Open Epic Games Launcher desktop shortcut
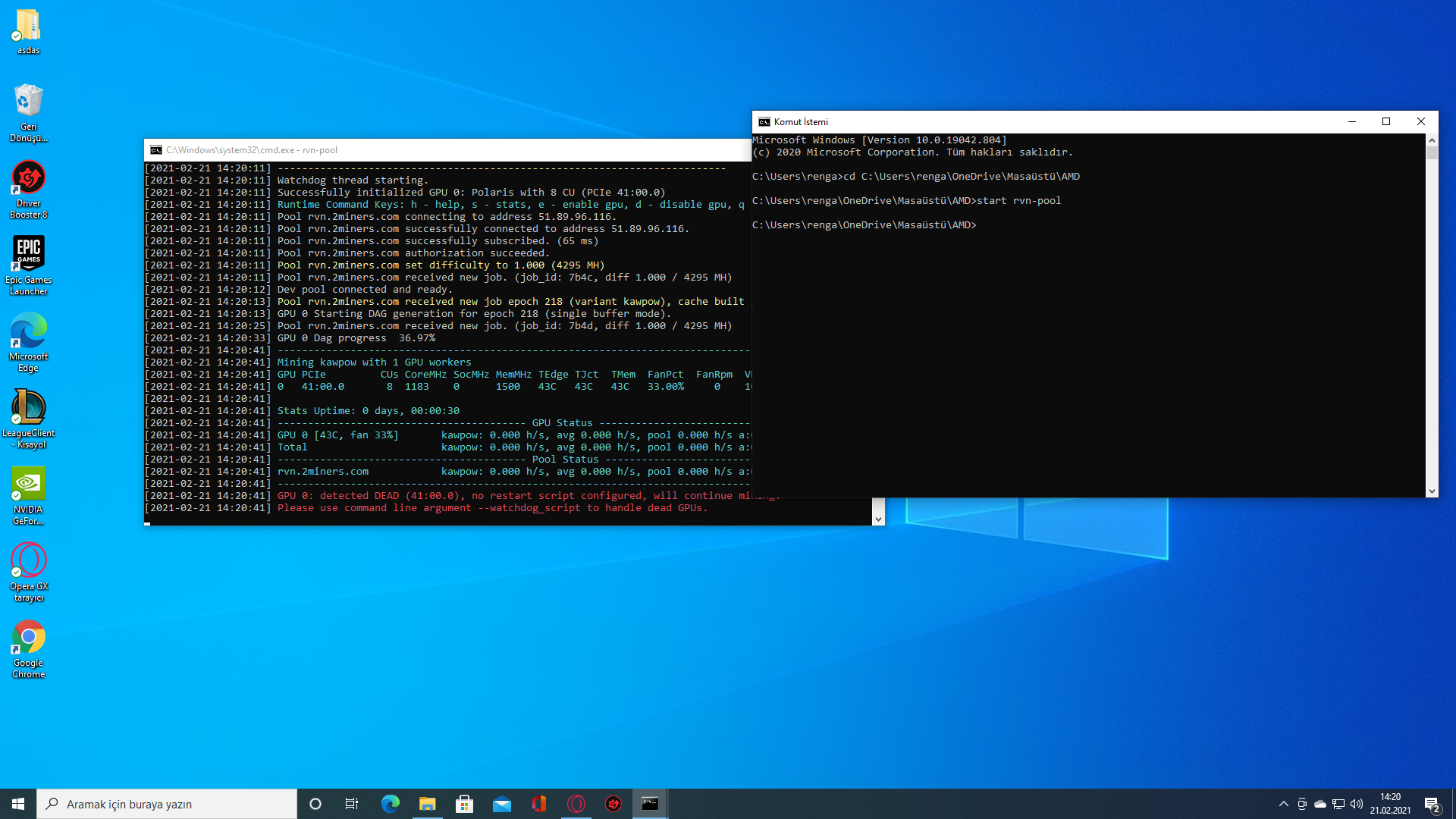 click(29, 254)
